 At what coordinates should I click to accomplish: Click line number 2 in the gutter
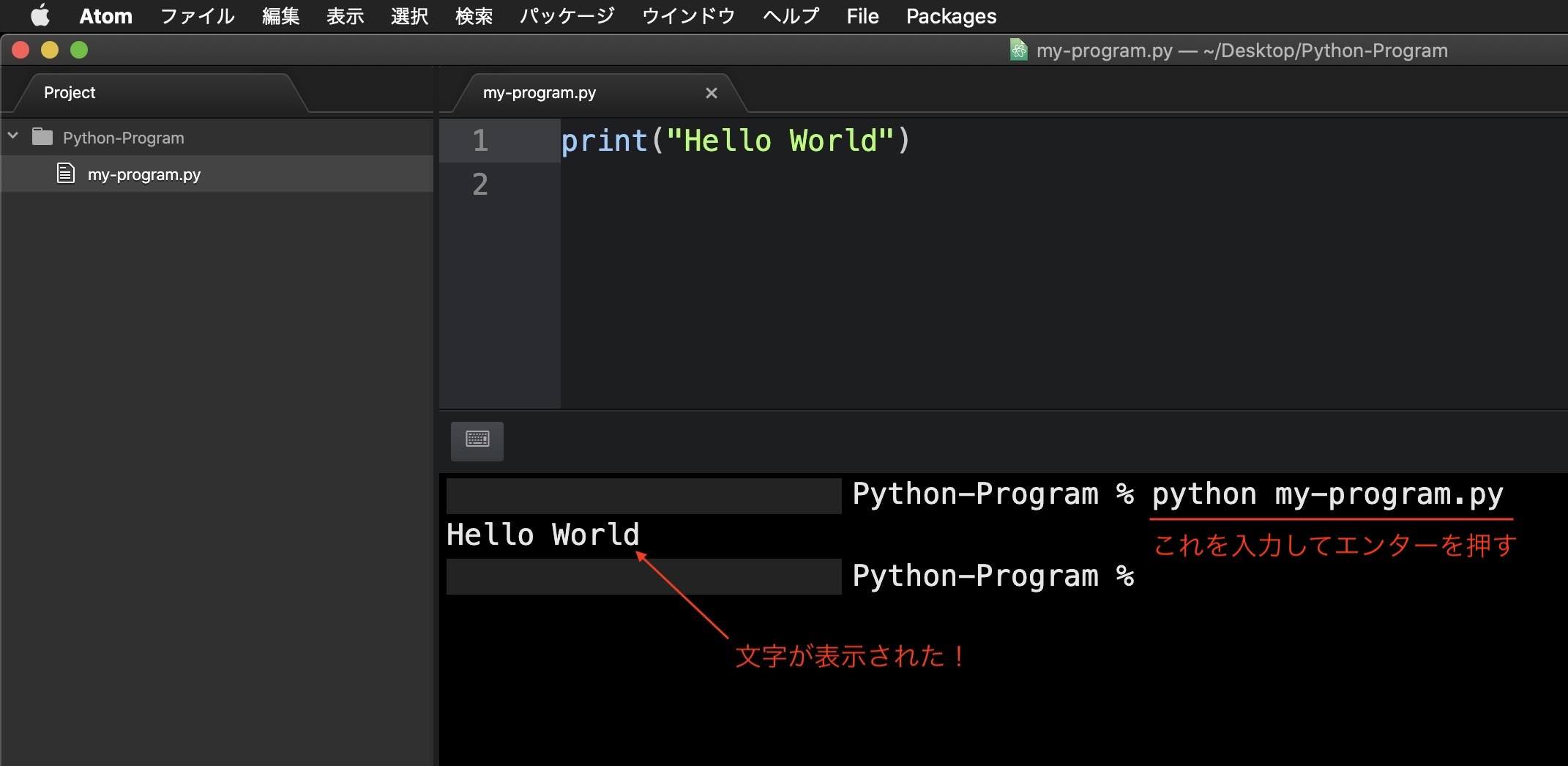click(x=480, y=185)
